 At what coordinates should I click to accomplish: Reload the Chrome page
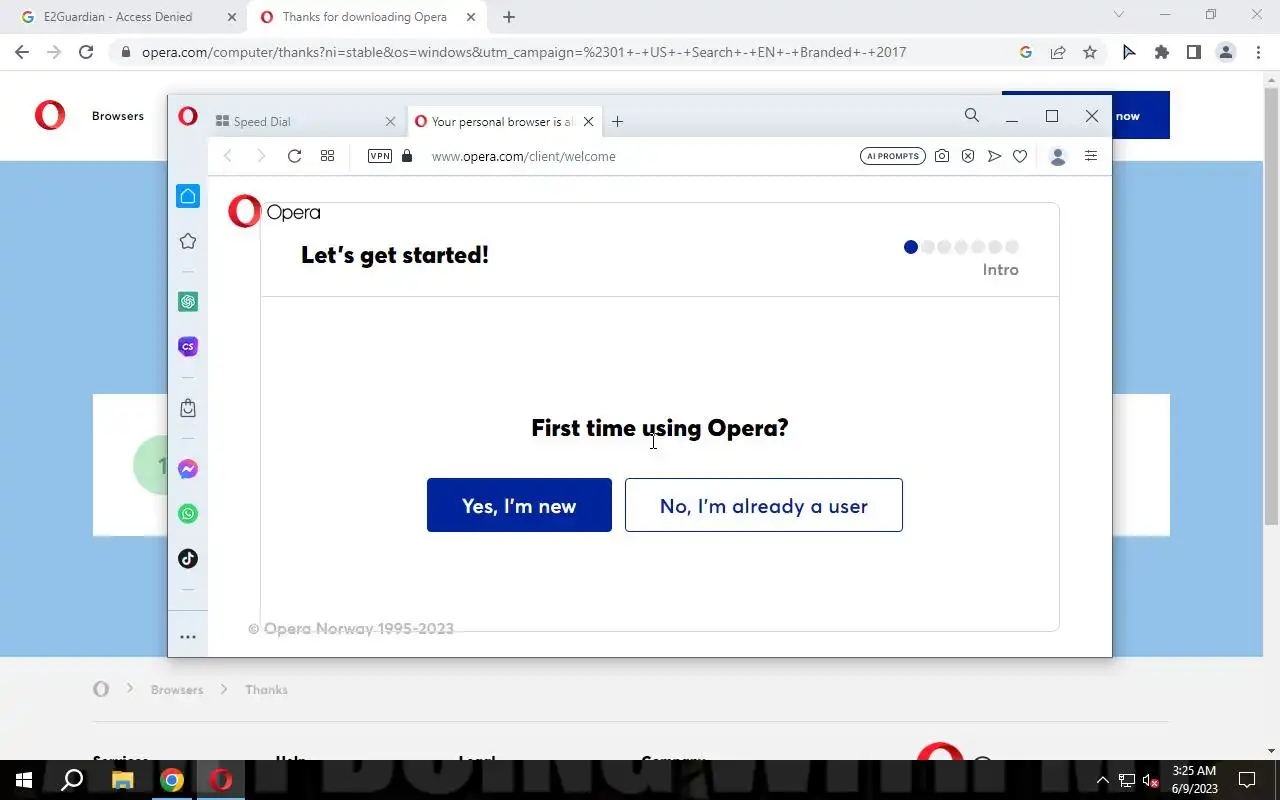coord(86,52)
